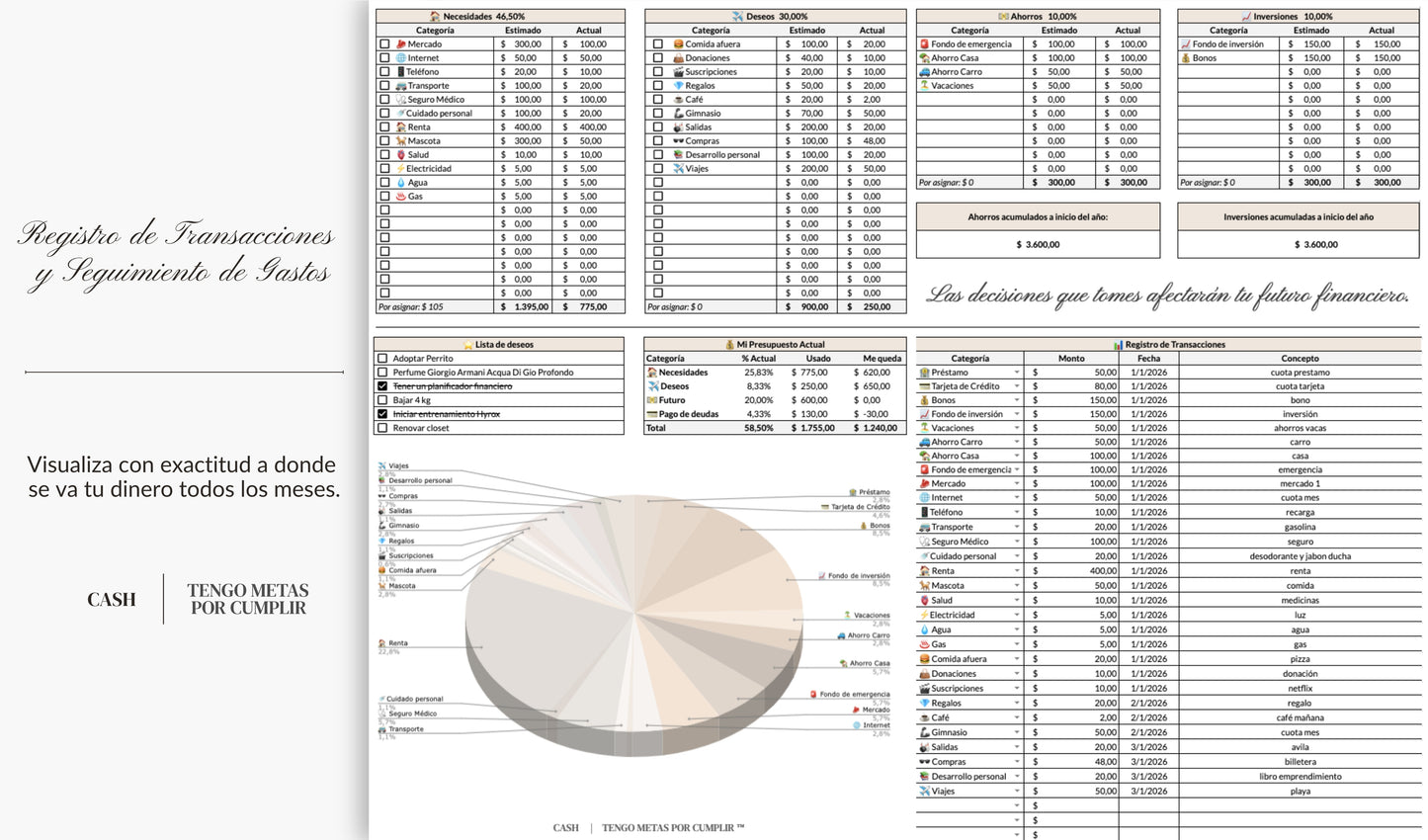Check the checkbox next to Mercado category
1428x840 pixels.
384,43
